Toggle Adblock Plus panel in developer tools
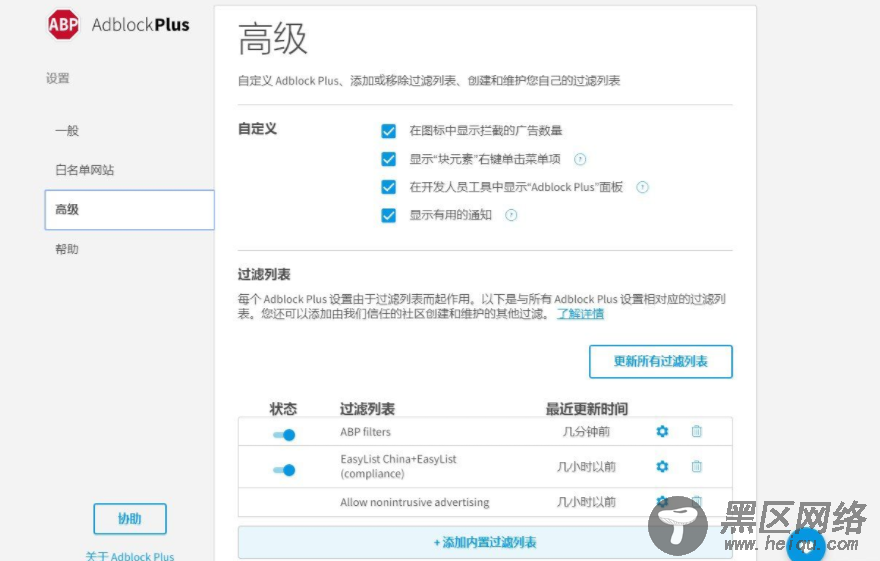Viewport: 880px width, 561px height. pyautogui.click(x=388, y=187)
